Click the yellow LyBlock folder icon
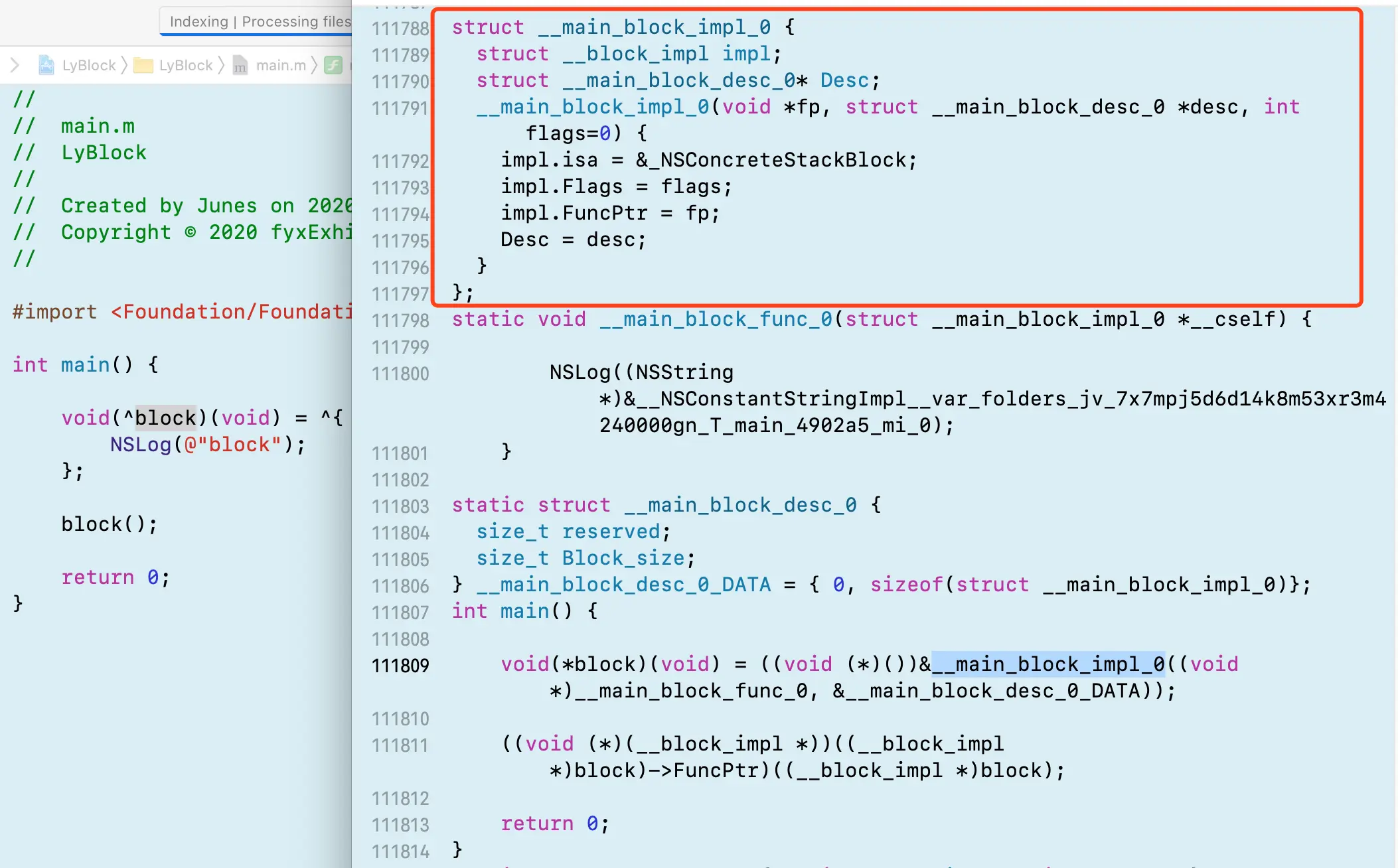The width and height of the screenshot is (1398, 868). [143, 65]
